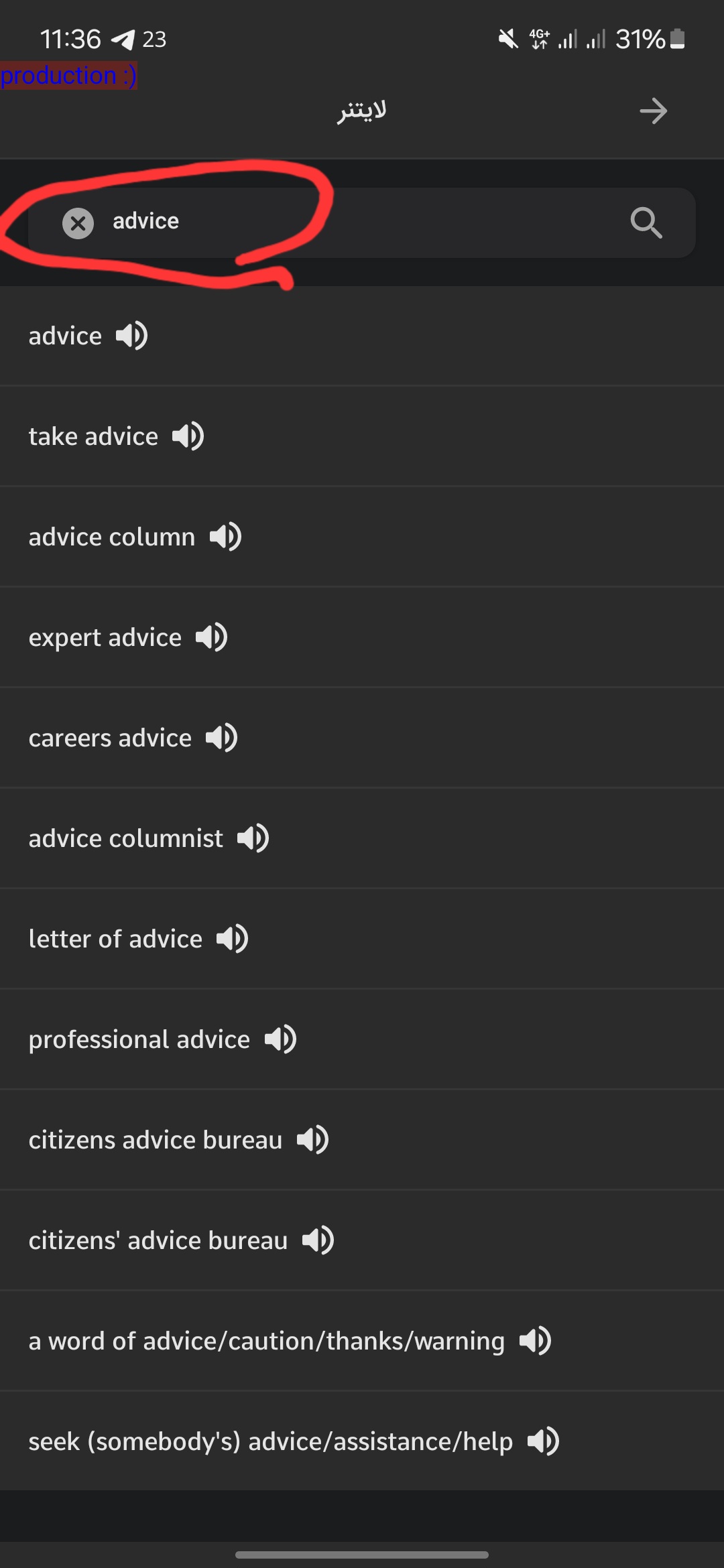Select the "advice columnist" result
This screenshot has height=1568, width=724.
(x=125, y=838)
